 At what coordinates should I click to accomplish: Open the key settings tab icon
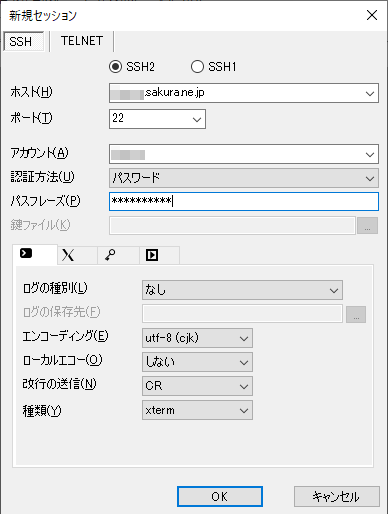[x=118, y=256]
